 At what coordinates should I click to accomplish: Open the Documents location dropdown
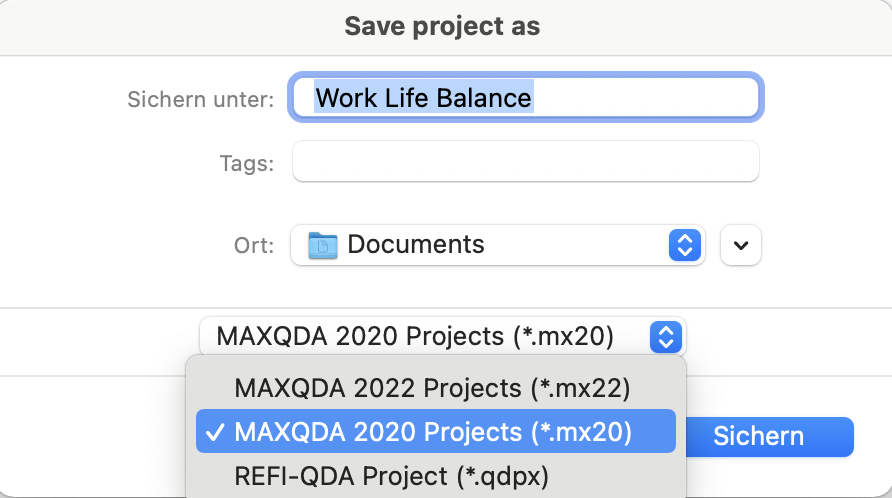pos(497,245)
